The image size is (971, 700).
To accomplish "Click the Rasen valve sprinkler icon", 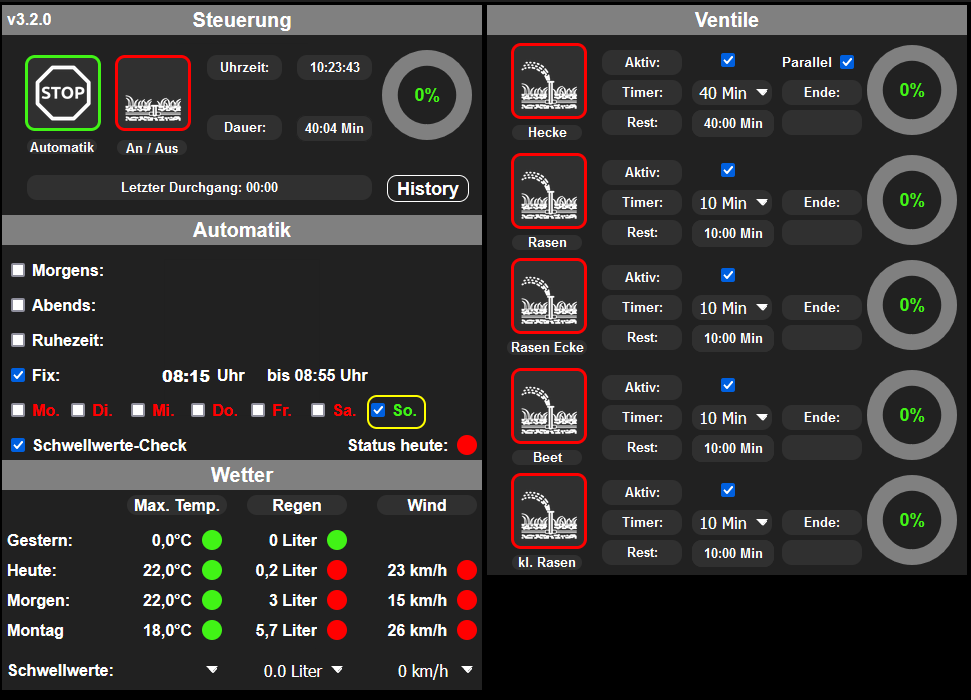I will [x=549, y=191].
